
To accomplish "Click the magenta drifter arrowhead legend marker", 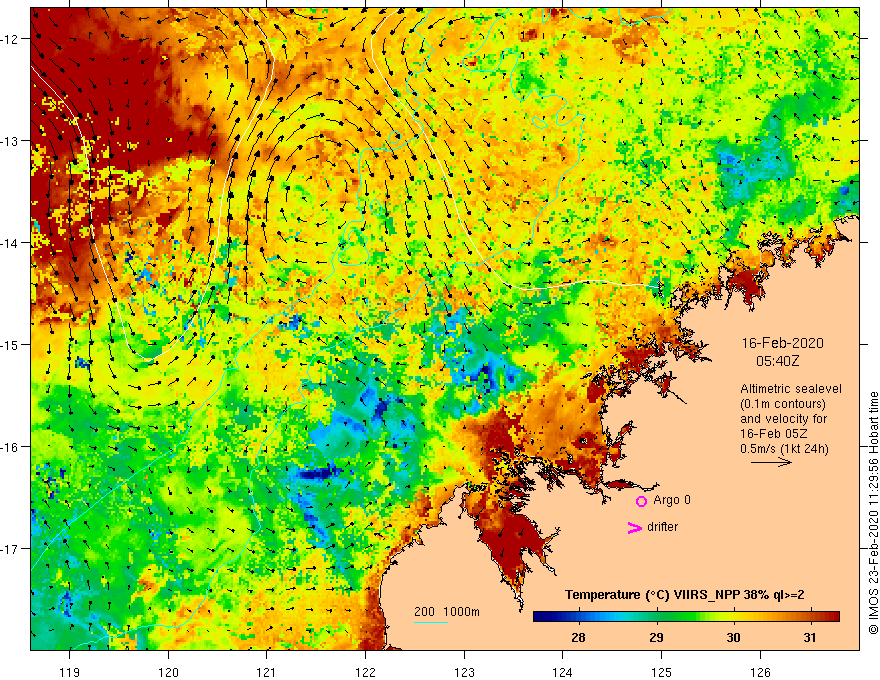I will point(634,527).
